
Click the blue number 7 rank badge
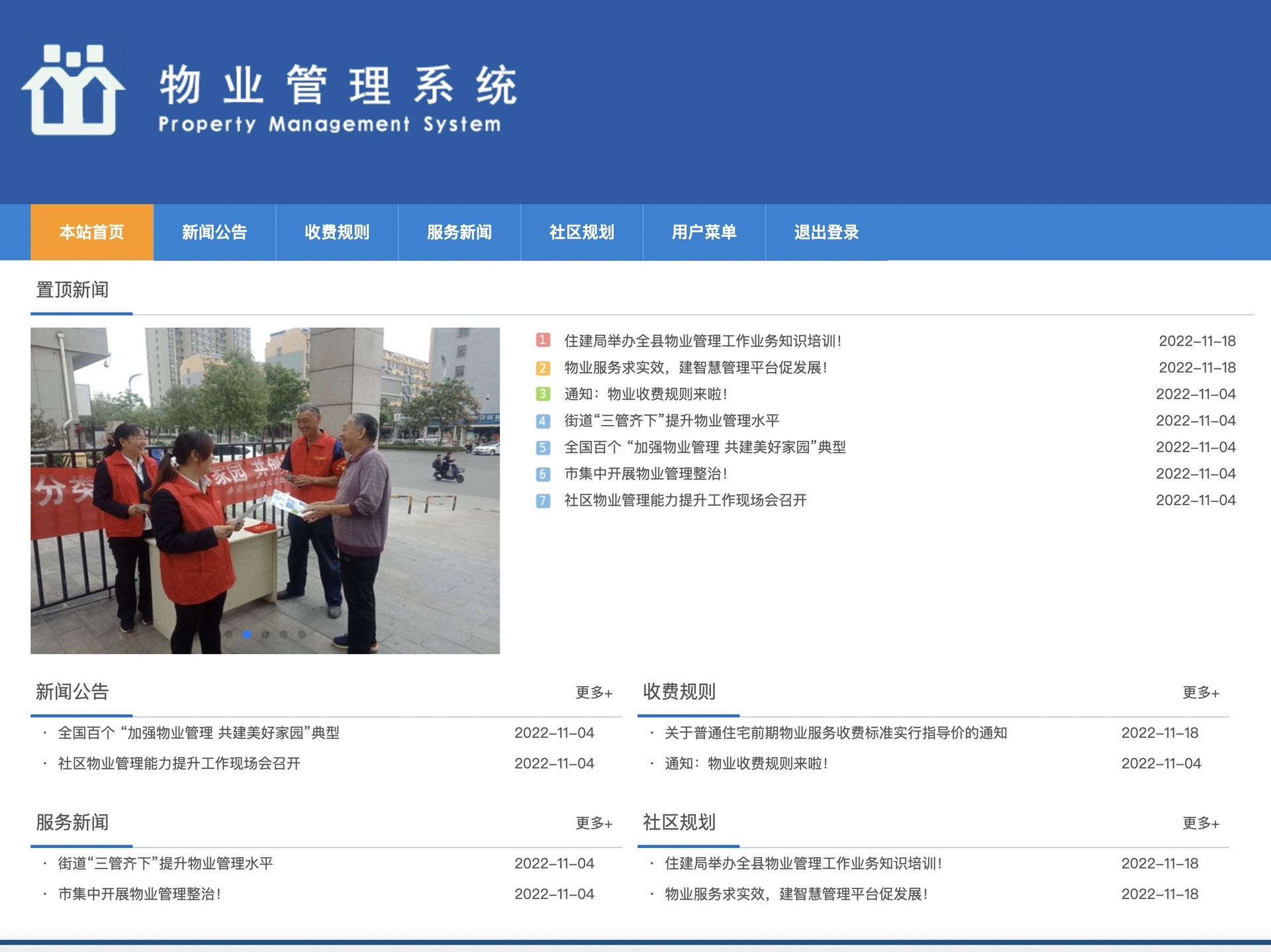point(543,500)
